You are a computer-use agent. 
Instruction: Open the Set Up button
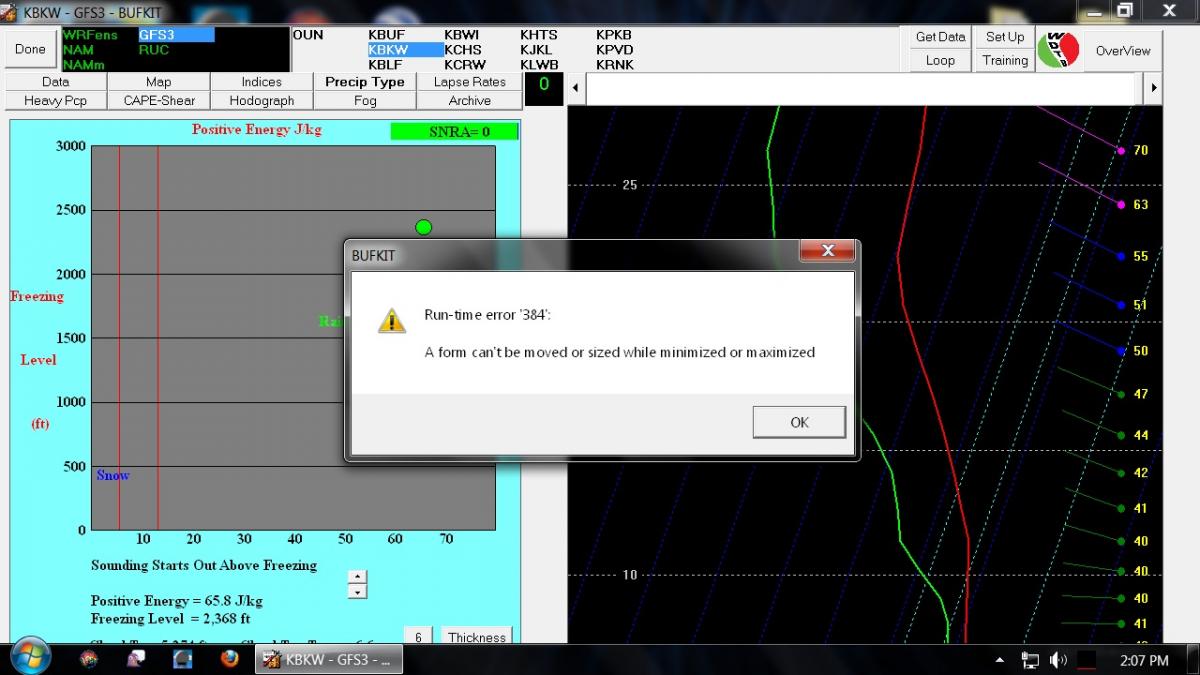point(1005,37)
